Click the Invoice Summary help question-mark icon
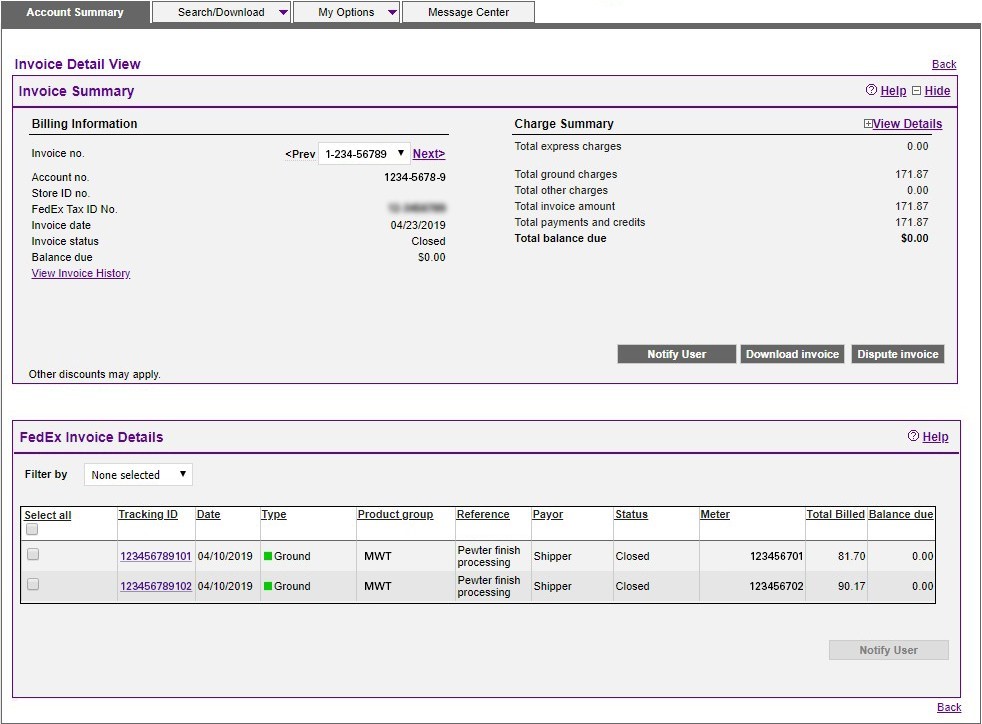This screenshot has width=982, height=724. click(871, 90)
